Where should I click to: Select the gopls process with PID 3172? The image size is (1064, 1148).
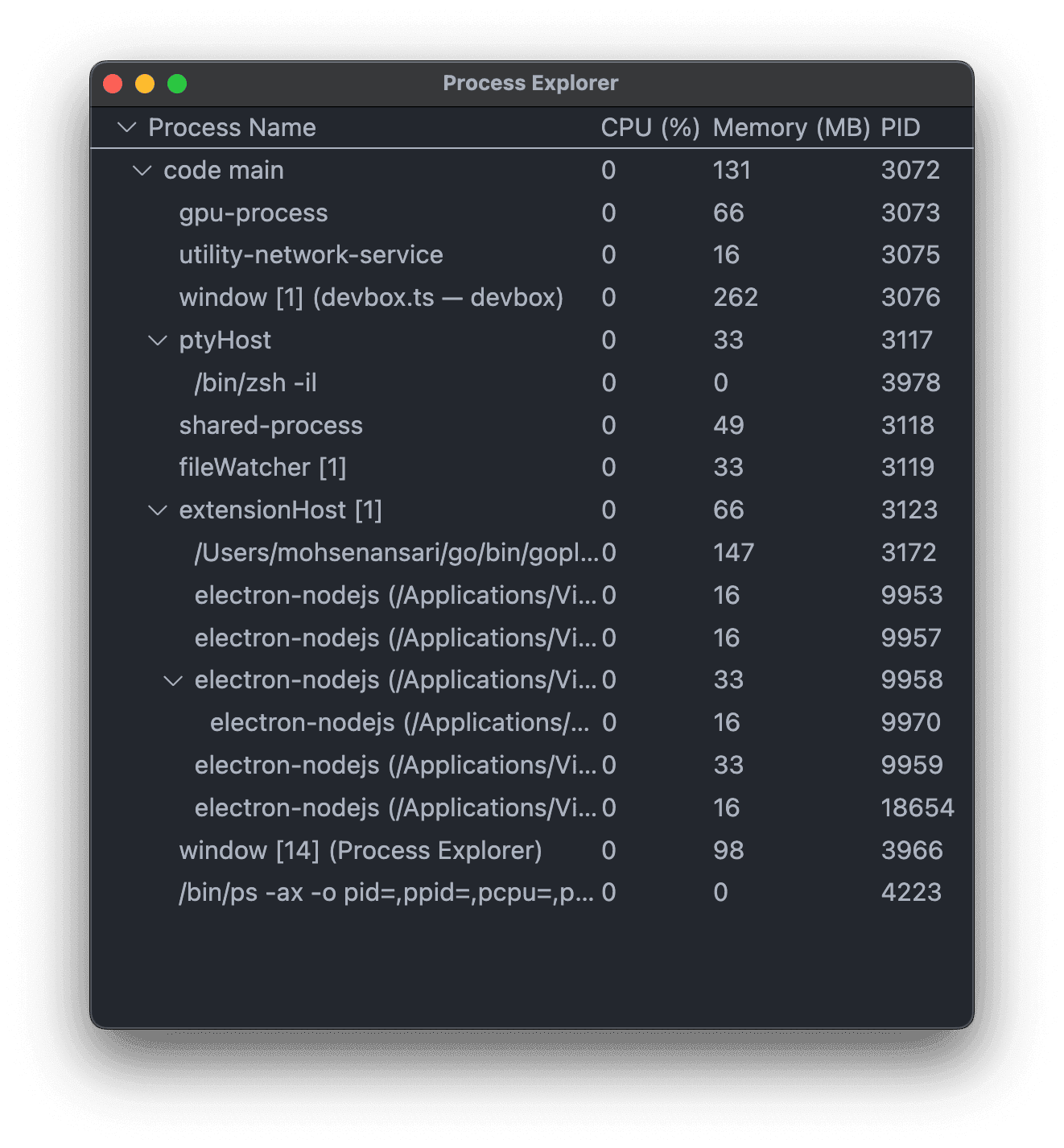pos(532,553)
